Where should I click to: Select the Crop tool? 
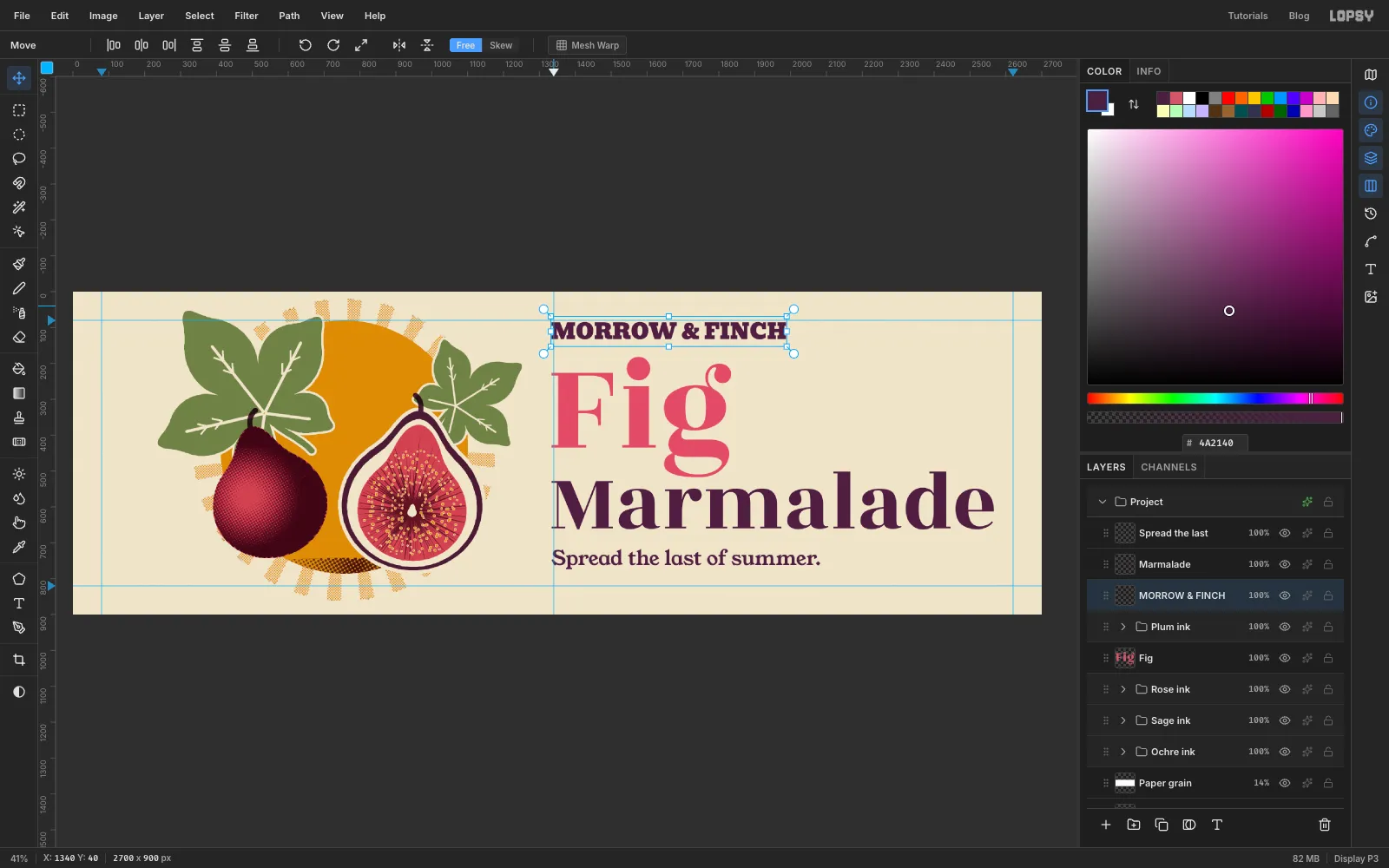[19, 660]
